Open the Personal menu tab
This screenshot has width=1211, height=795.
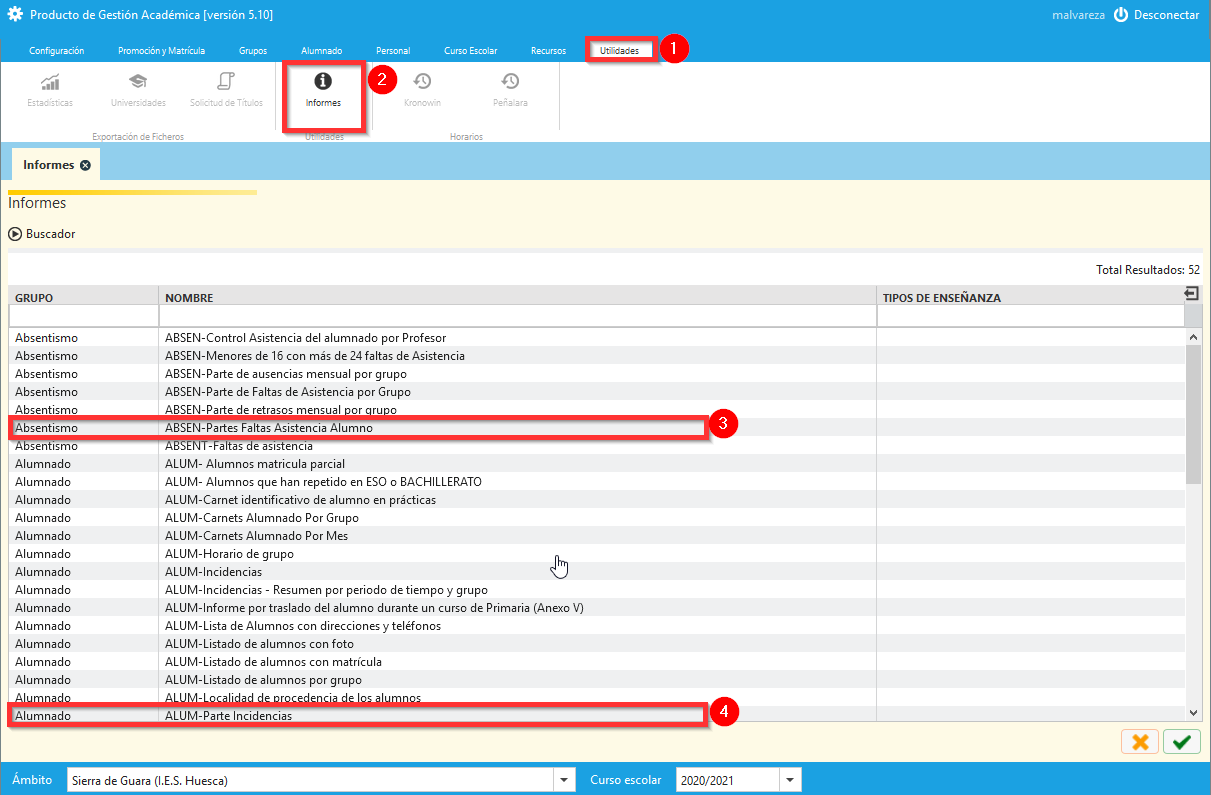[x=393, y=50]
